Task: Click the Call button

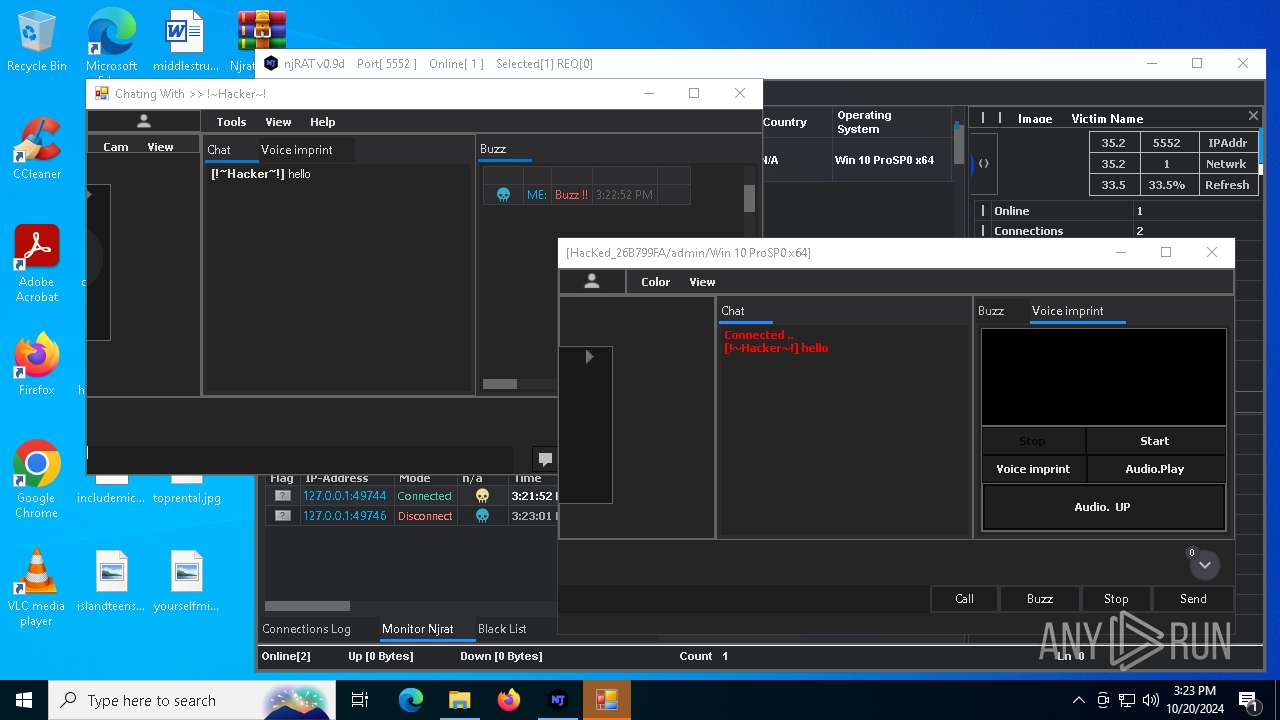Action: [x=964, y=599]
